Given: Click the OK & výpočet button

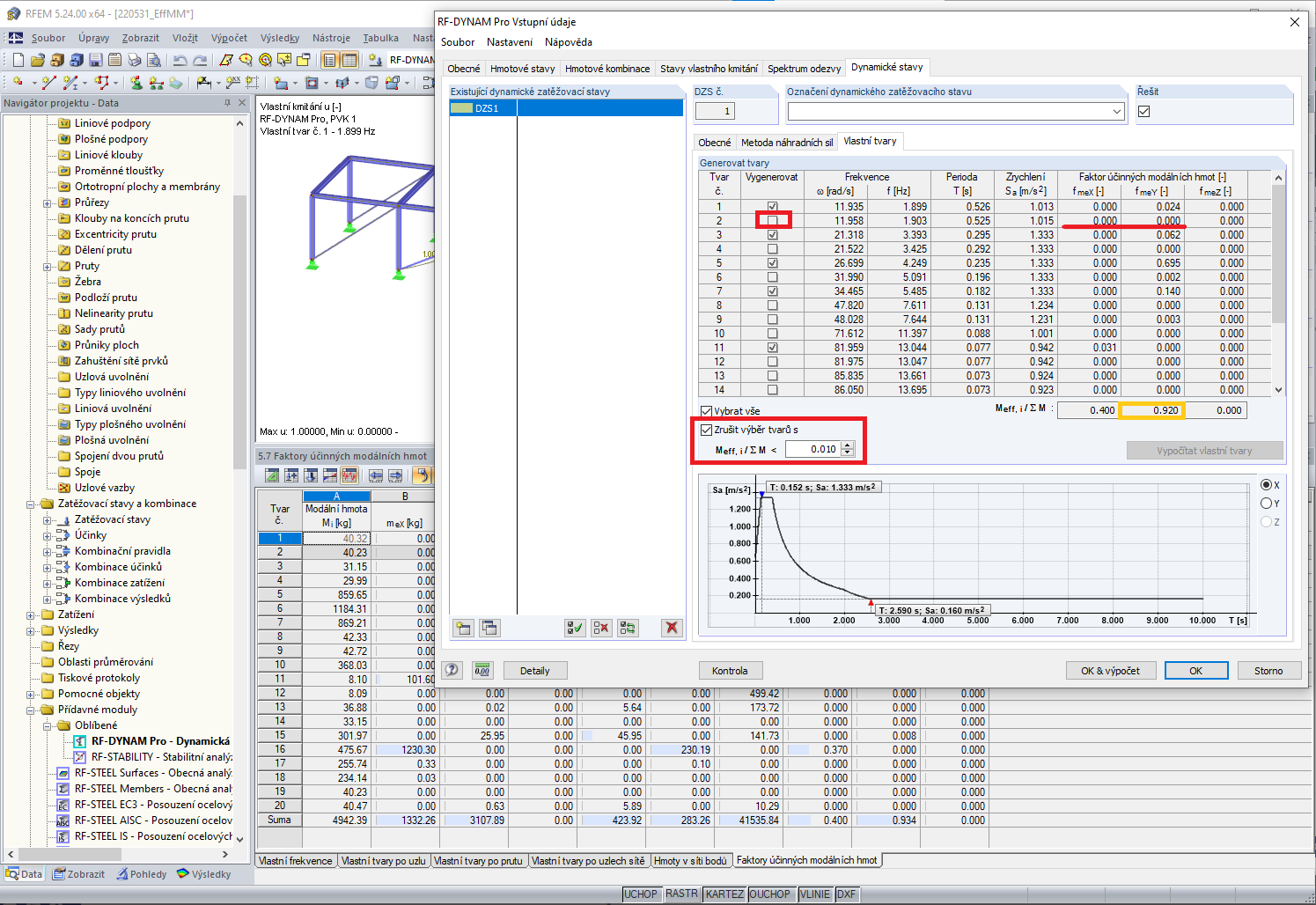Looking at the screenshot, I should 1110,671.
